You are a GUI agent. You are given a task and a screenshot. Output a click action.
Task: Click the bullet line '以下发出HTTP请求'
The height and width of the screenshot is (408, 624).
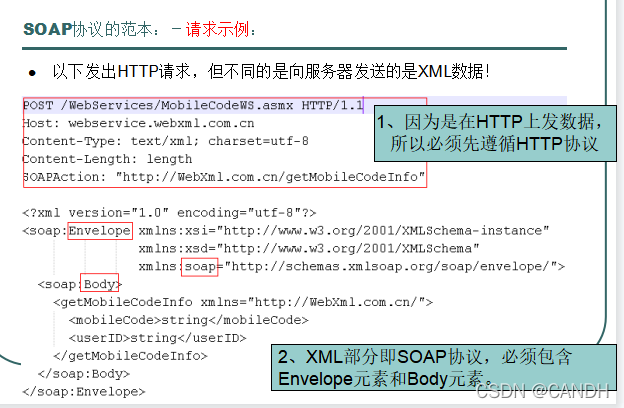tap(271, 72)
